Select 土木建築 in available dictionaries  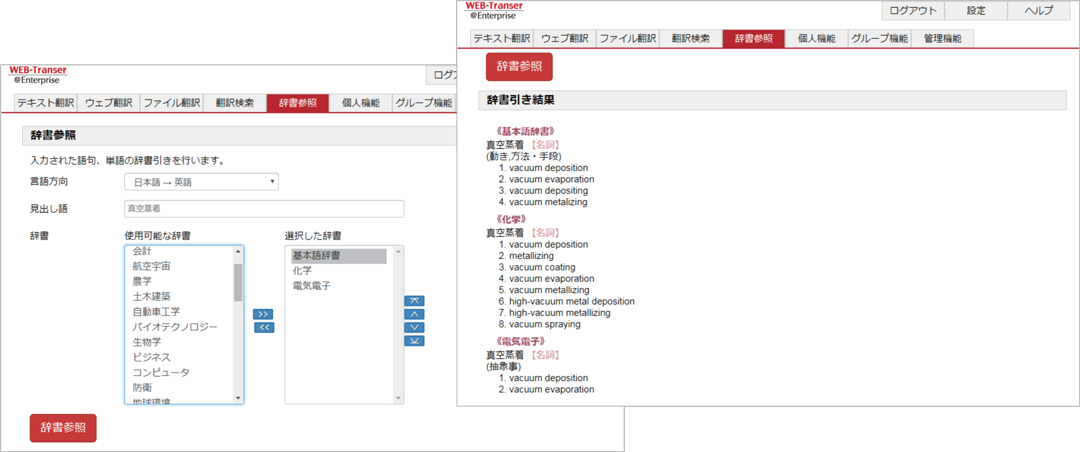point(152,296)
